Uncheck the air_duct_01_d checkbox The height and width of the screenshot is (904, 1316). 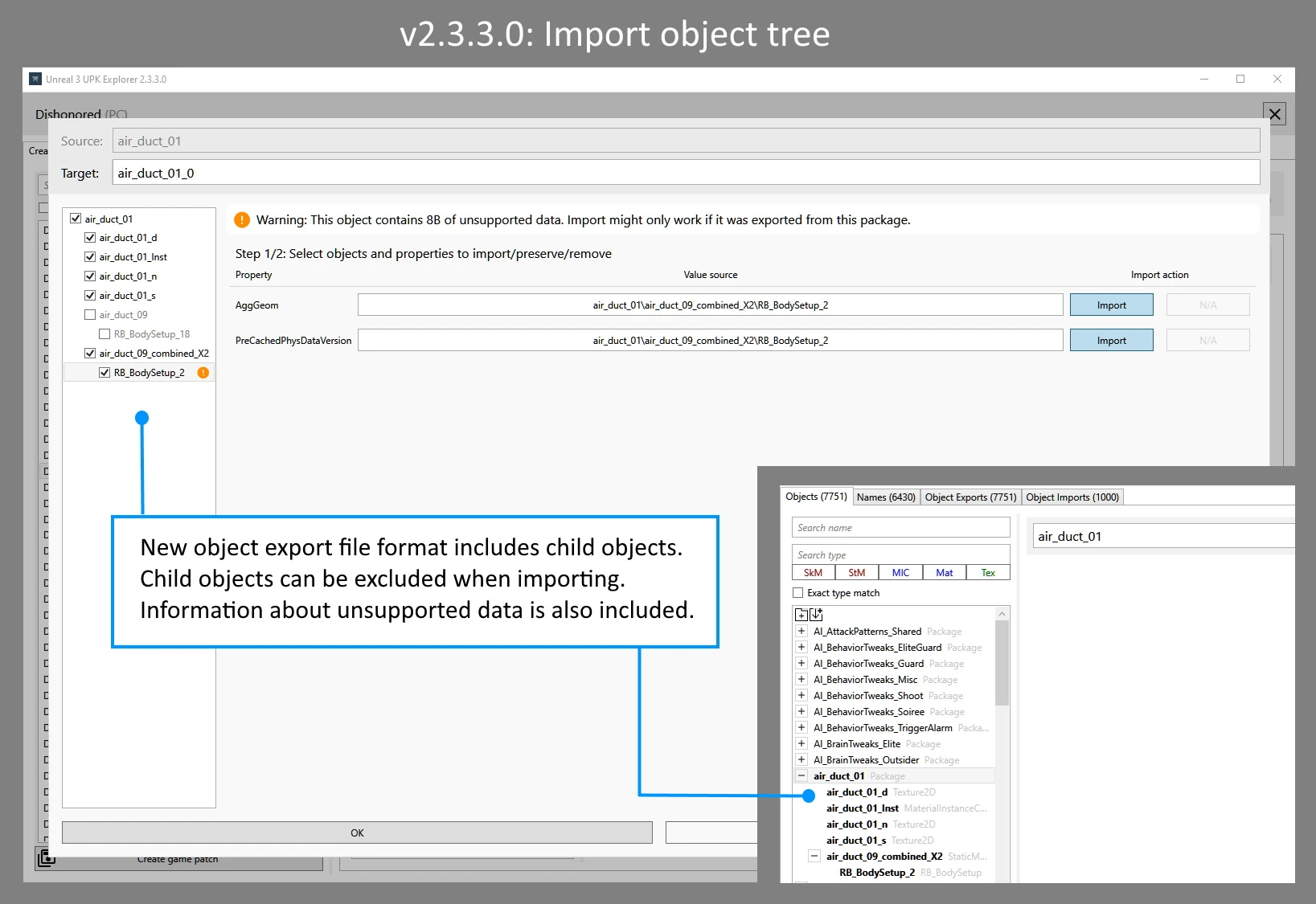pyautogui.click(x=90, y=238)
